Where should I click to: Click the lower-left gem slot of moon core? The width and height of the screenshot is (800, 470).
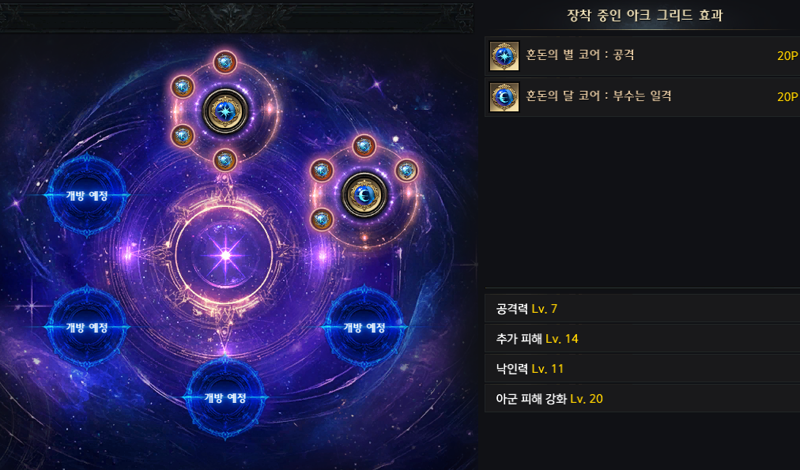click(x=321, y=219)
